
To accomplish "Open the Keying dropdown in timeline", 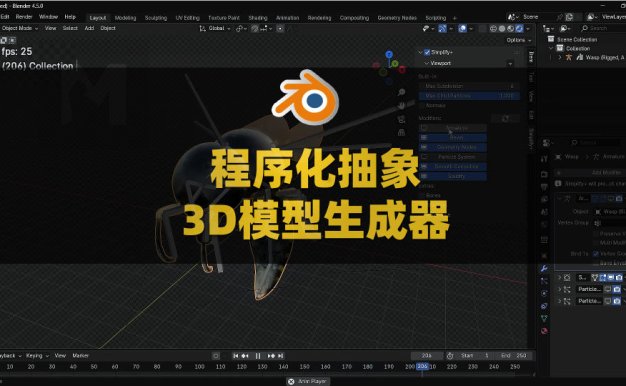I will coord(37,356).
